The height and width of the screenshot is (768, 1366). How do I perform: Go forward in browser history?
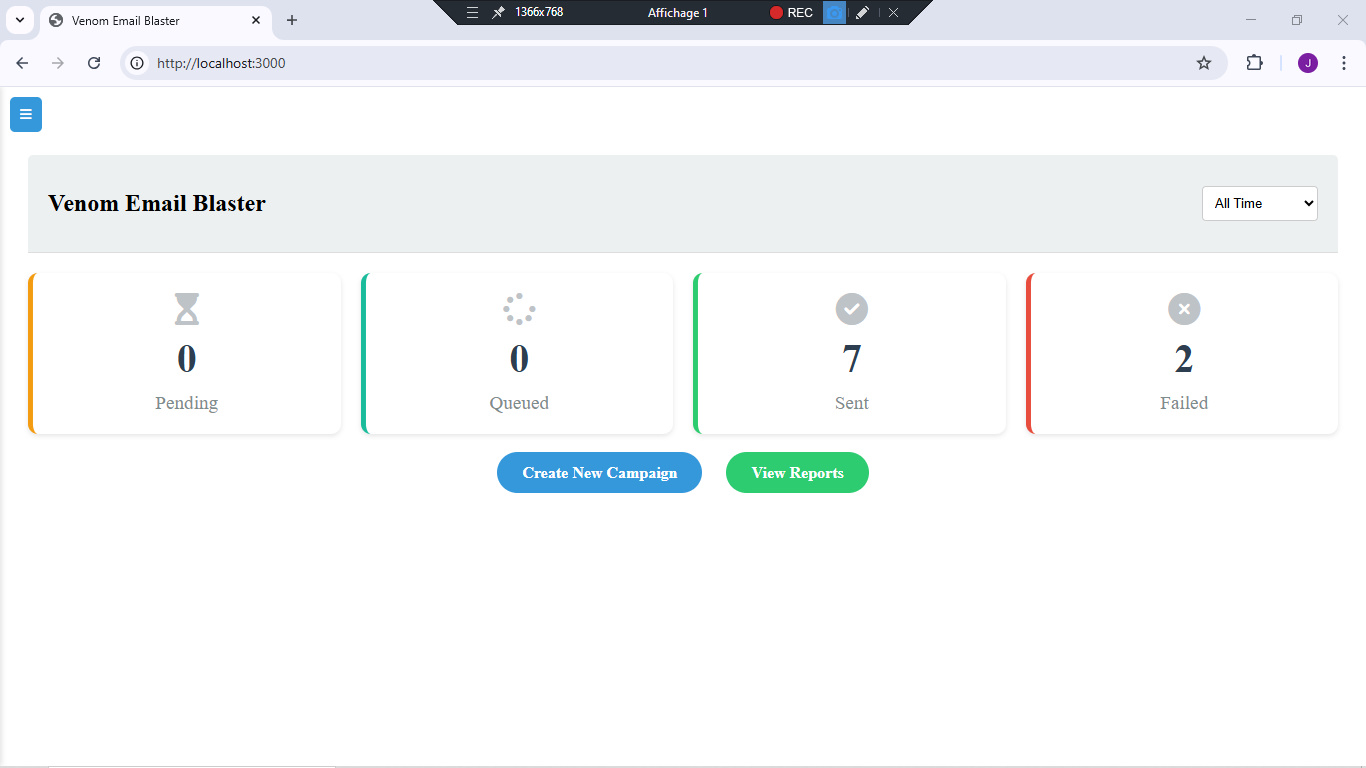[x=58, y=63]
